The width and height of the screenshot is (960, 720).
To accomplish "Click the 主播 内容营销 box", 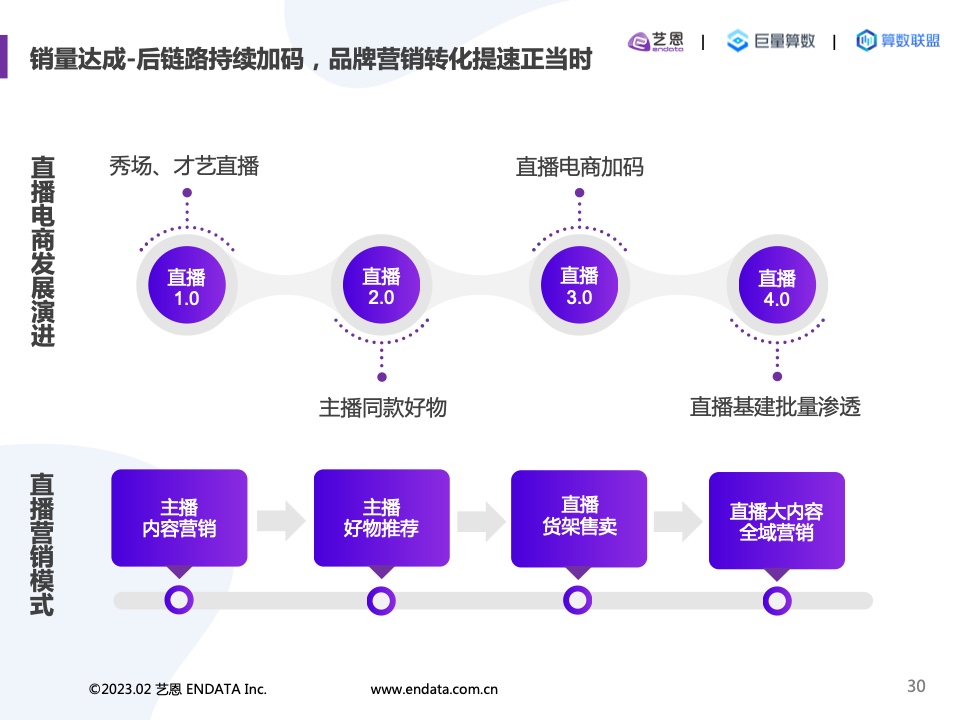I will 179,518.
